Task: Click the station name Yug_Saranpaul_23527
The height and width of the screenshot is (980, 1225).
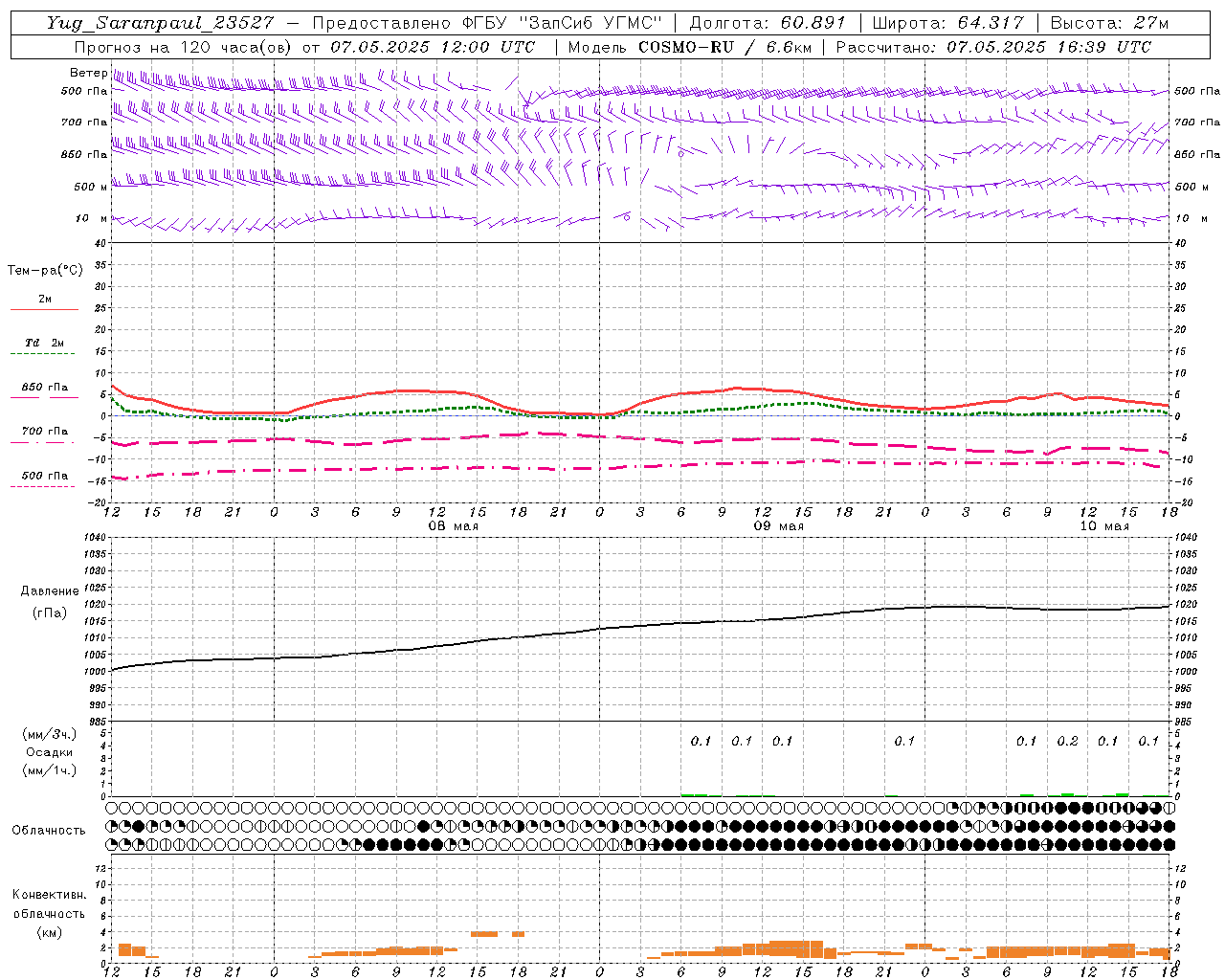Action: pyautogui.click(x=160, y=23)
